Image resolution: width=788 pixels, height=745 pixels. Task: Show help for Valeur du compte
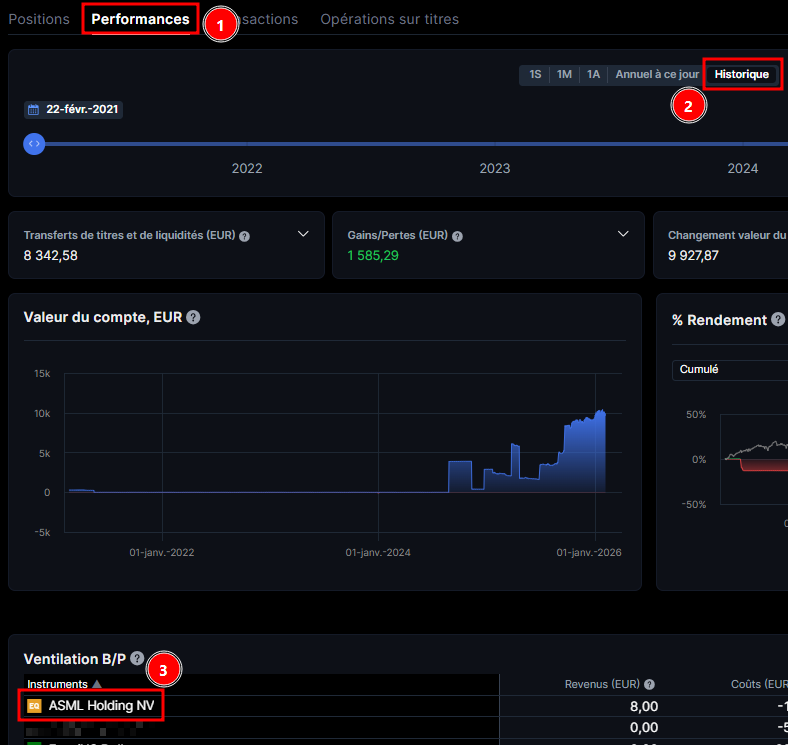tap(193, 317)
